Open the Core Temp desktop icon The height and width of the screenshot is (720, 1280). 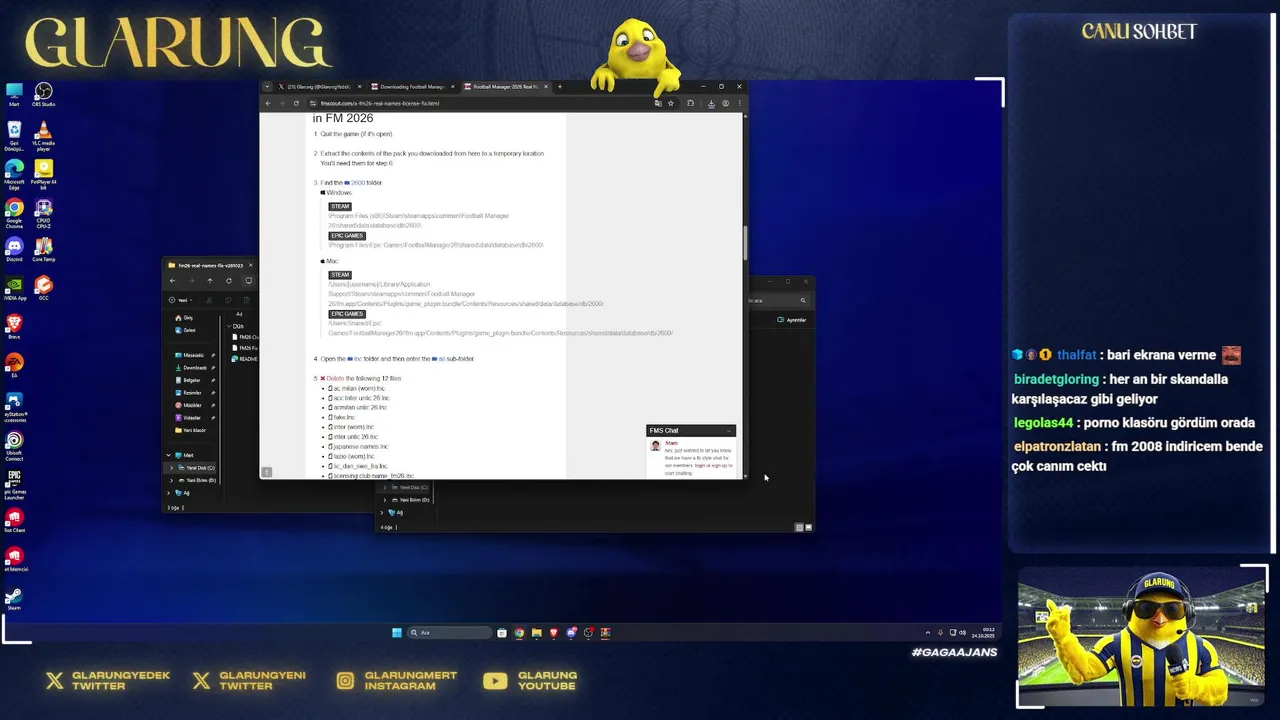pyautogui.click(x=43, y=250)
